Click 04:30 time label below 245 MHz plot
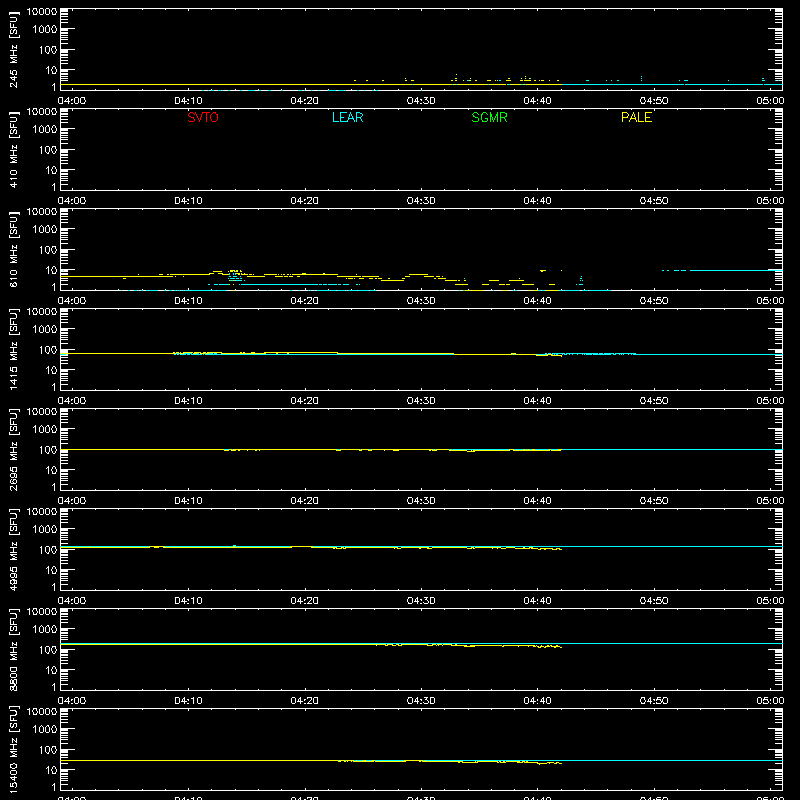The width and height of the screenshot is (800, 800). 421,101
